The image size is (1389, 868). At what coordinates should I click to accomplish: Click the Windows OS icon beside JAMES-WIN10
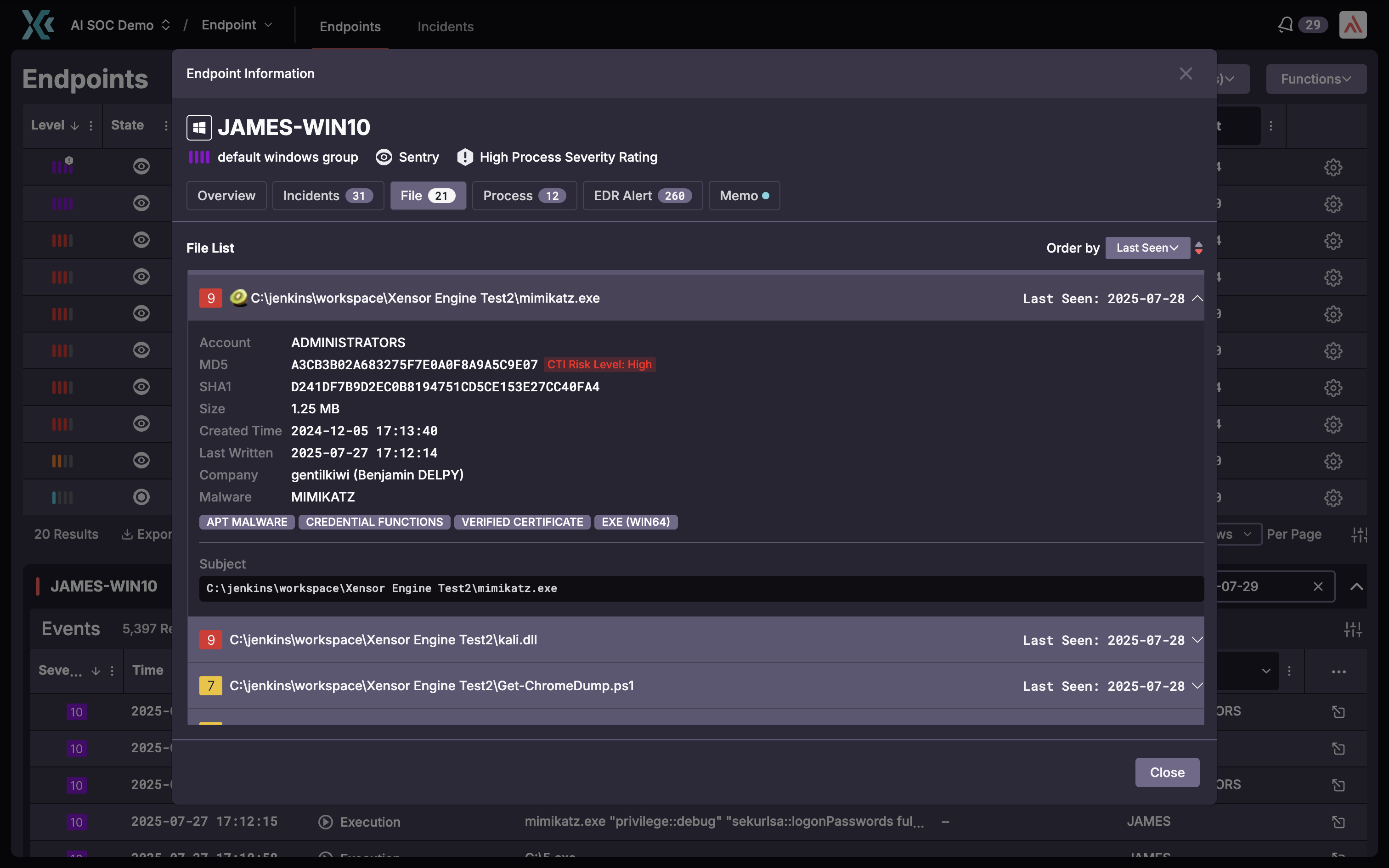tap(199, 128)
